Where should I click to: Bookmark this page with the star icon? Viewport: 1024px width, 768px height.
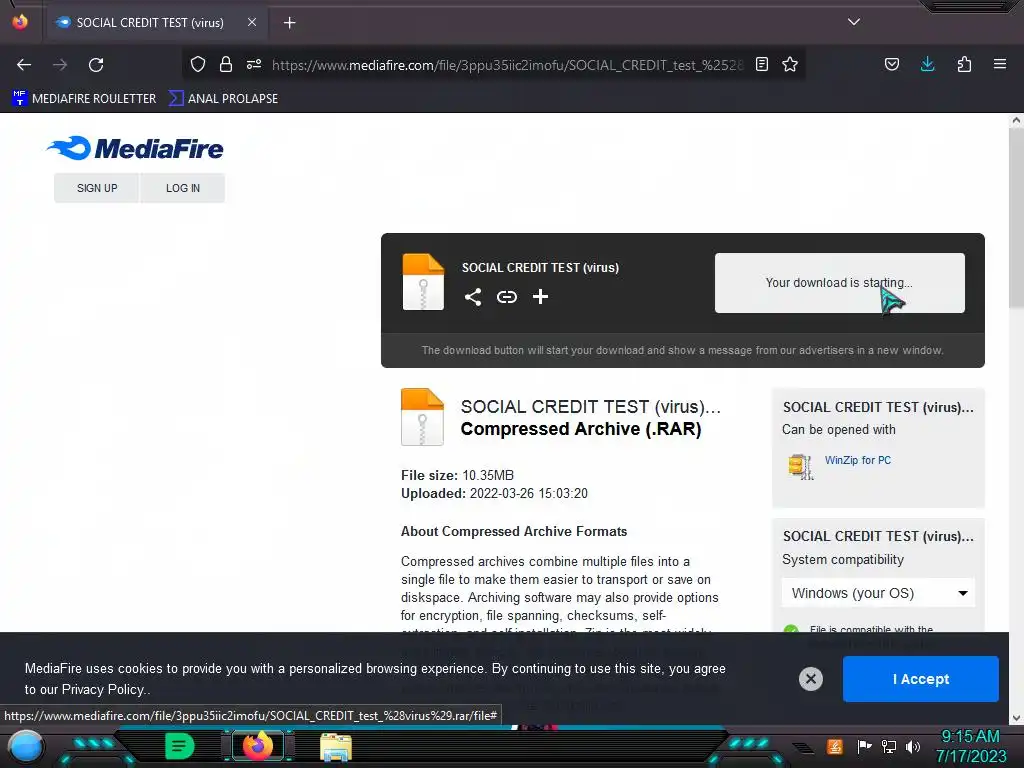pos(790,64)
